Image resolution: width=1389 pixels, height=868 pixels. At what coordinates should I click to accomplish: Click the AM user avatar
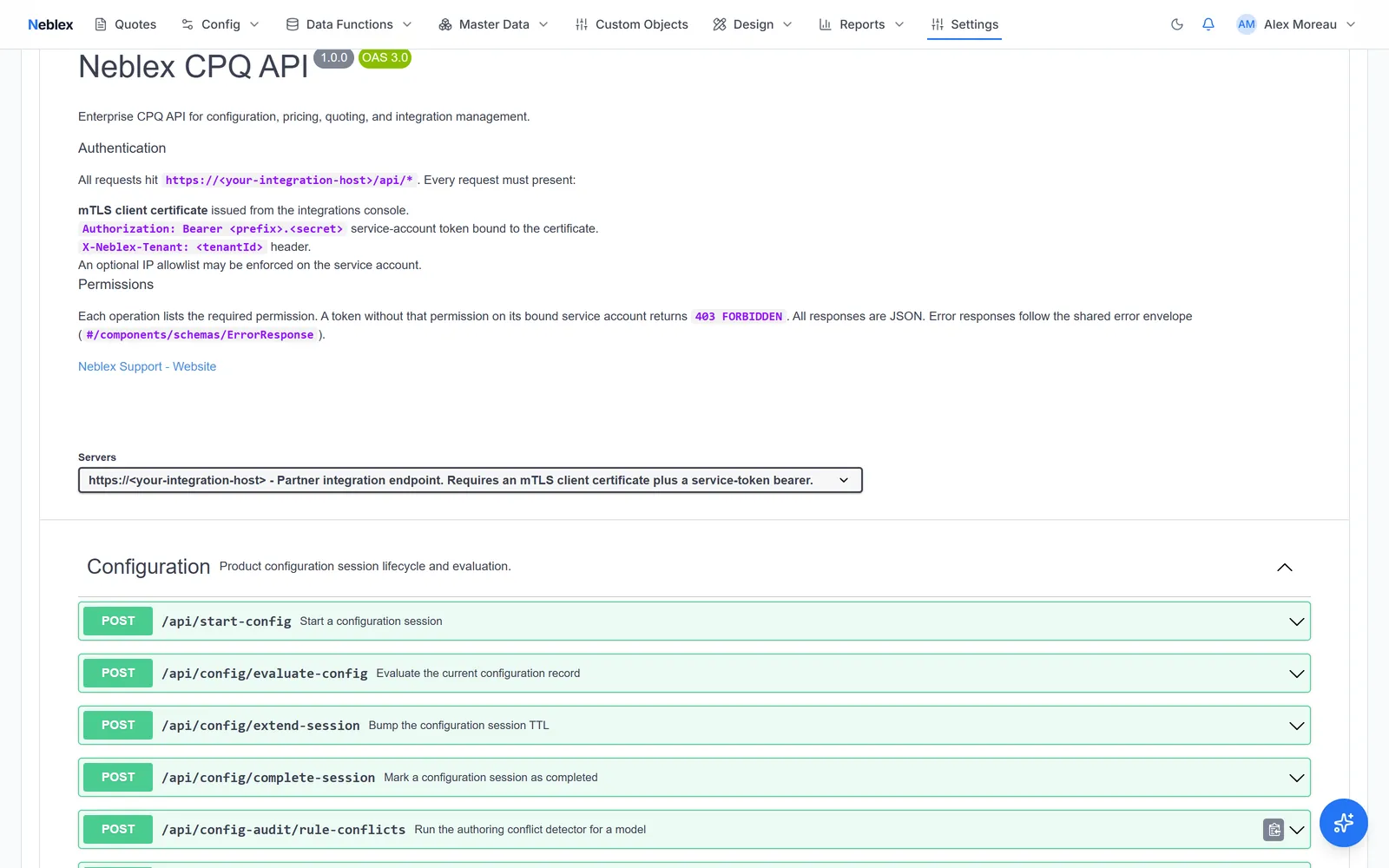point(1247,24)
